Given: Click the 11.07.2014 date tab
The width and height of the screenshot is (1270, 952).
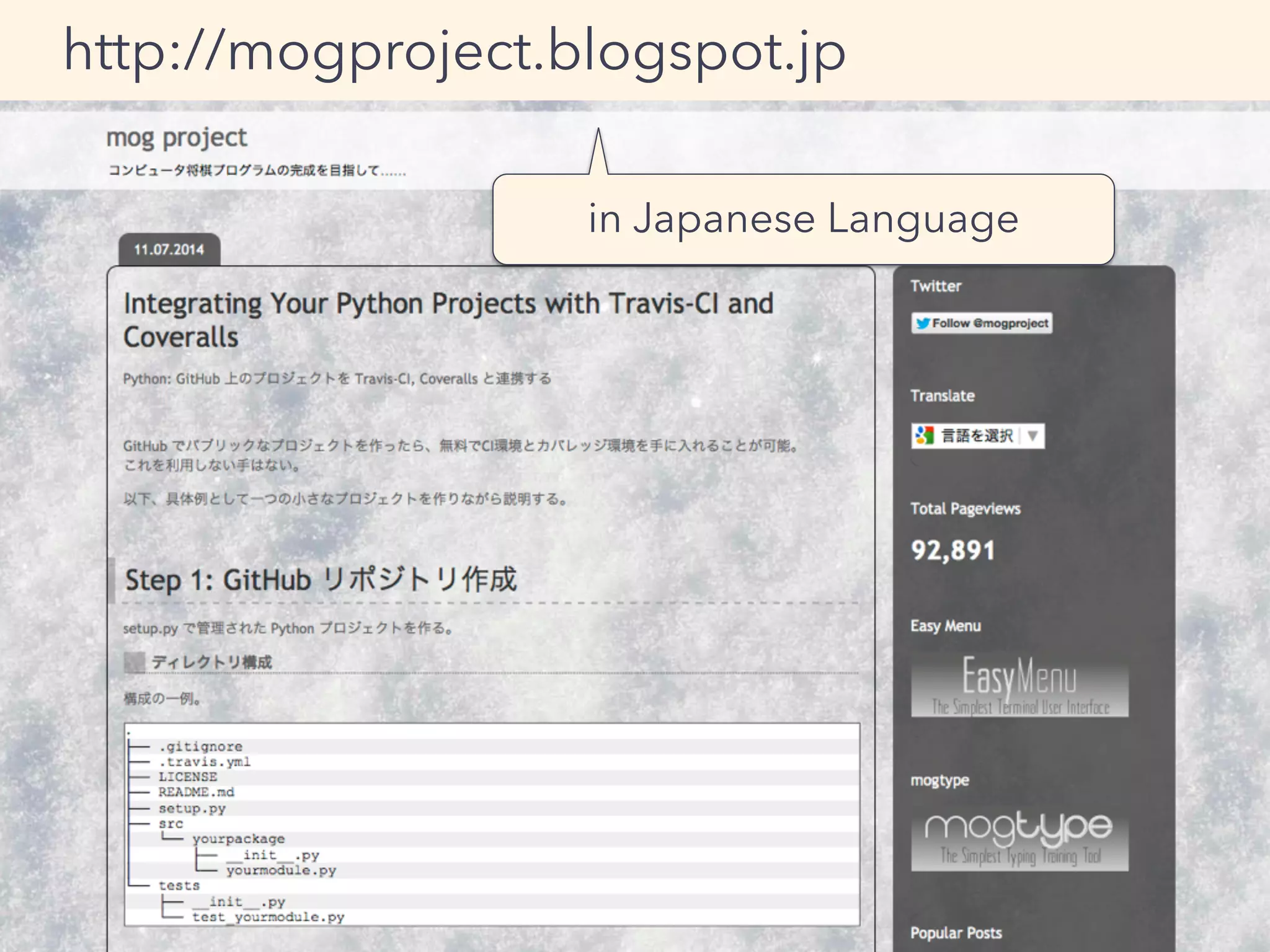Looking at the screenshot, I should [x=169, y=250].
